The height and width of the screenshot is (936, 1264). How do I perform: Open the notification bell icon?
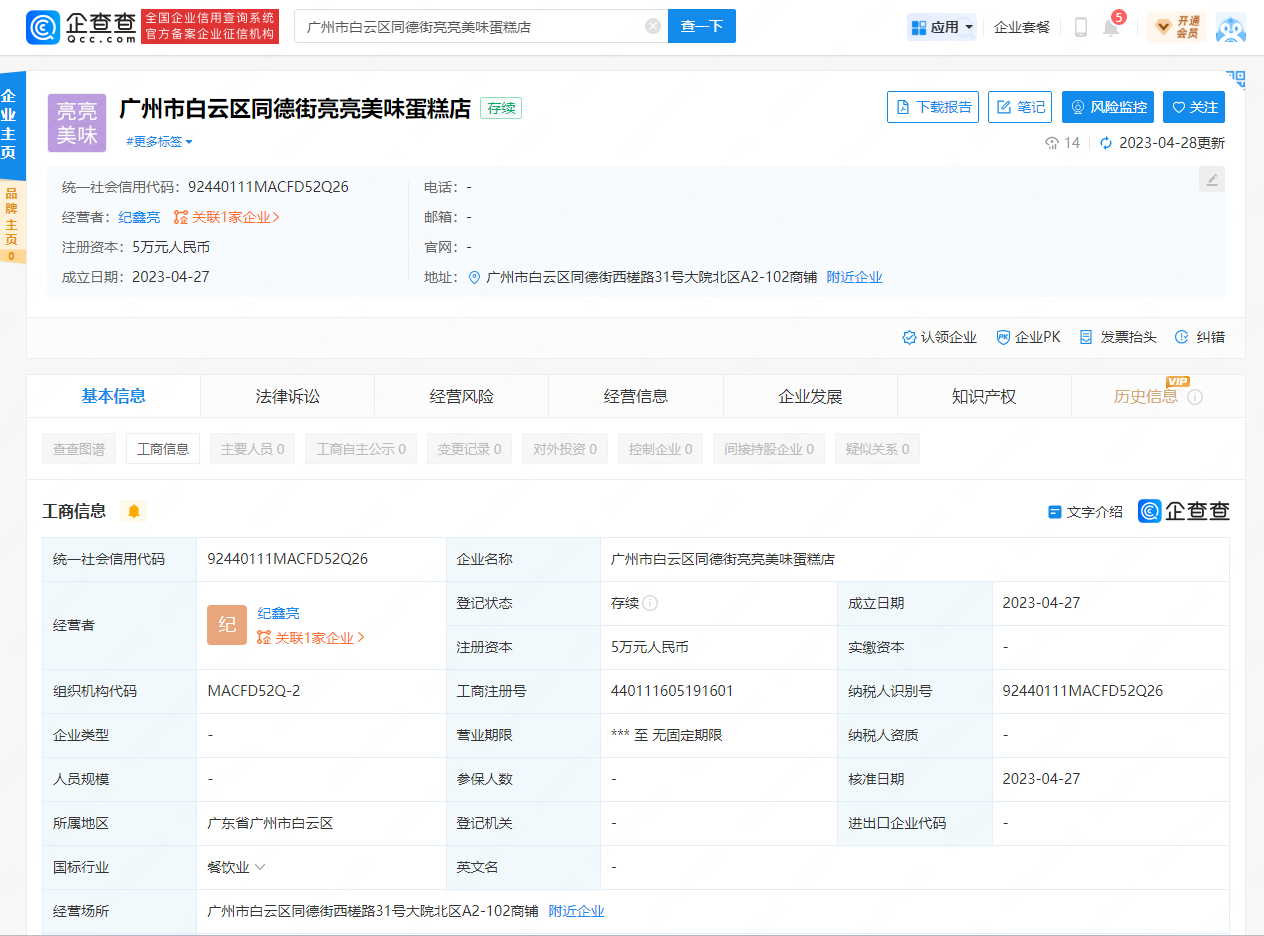[1111, 27]
